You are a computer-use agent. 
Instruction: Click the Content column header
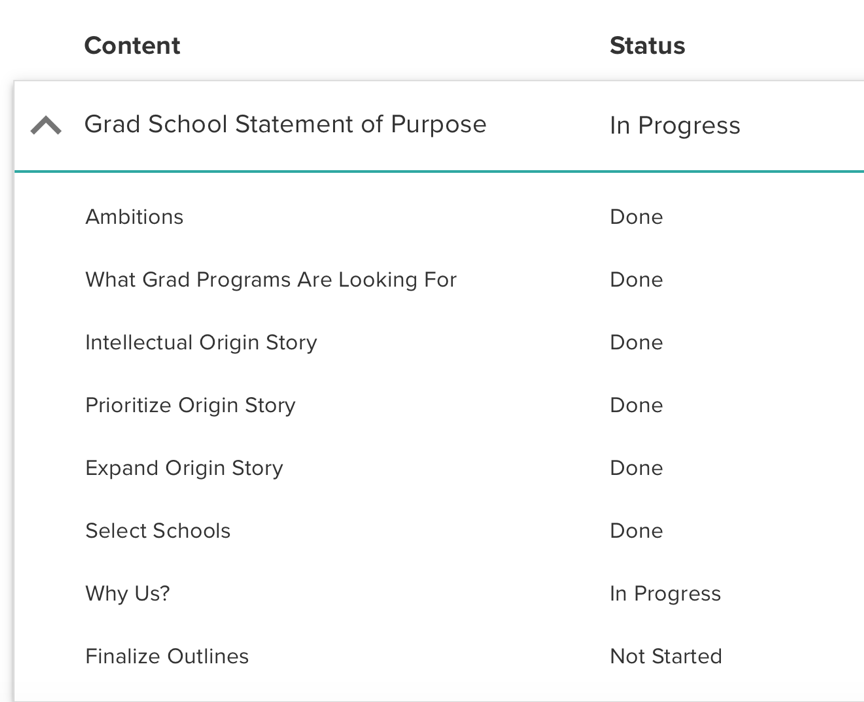coord(132,45)
